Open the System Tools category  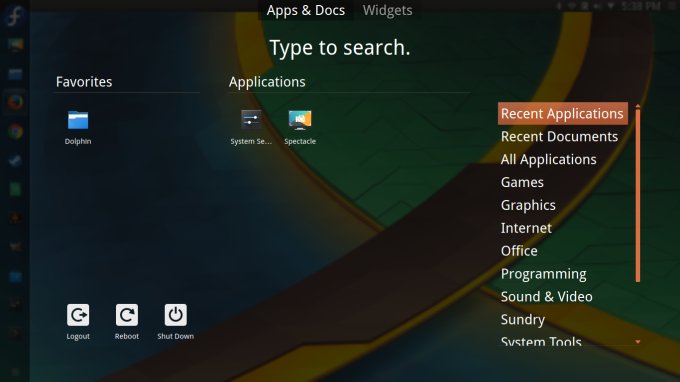[x=541, y=341]
